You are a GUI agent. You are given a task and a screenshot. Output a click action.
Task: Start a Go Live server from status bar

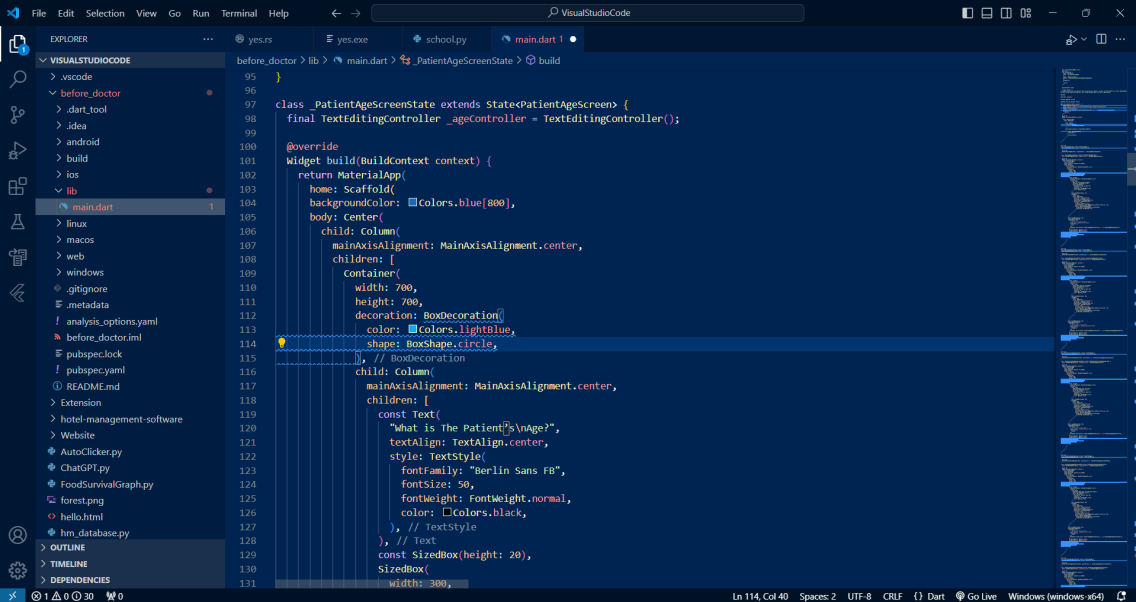click(976, 595)
